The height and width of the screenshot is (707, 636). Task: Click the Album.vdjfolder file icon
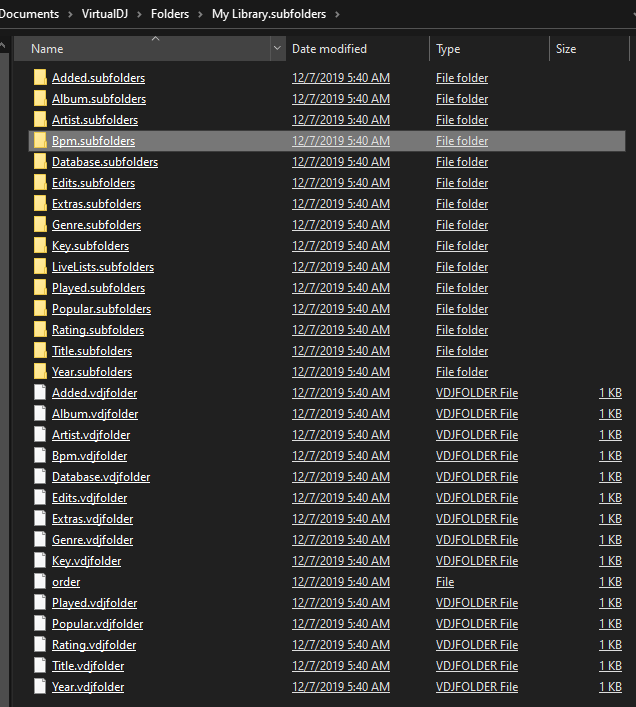40,413
